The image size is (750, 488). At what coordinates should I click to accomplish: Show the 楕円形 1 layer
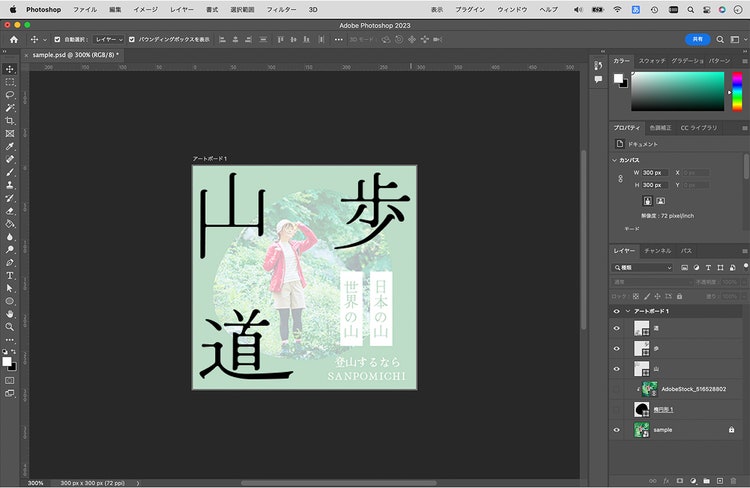[x=617, y=410]
